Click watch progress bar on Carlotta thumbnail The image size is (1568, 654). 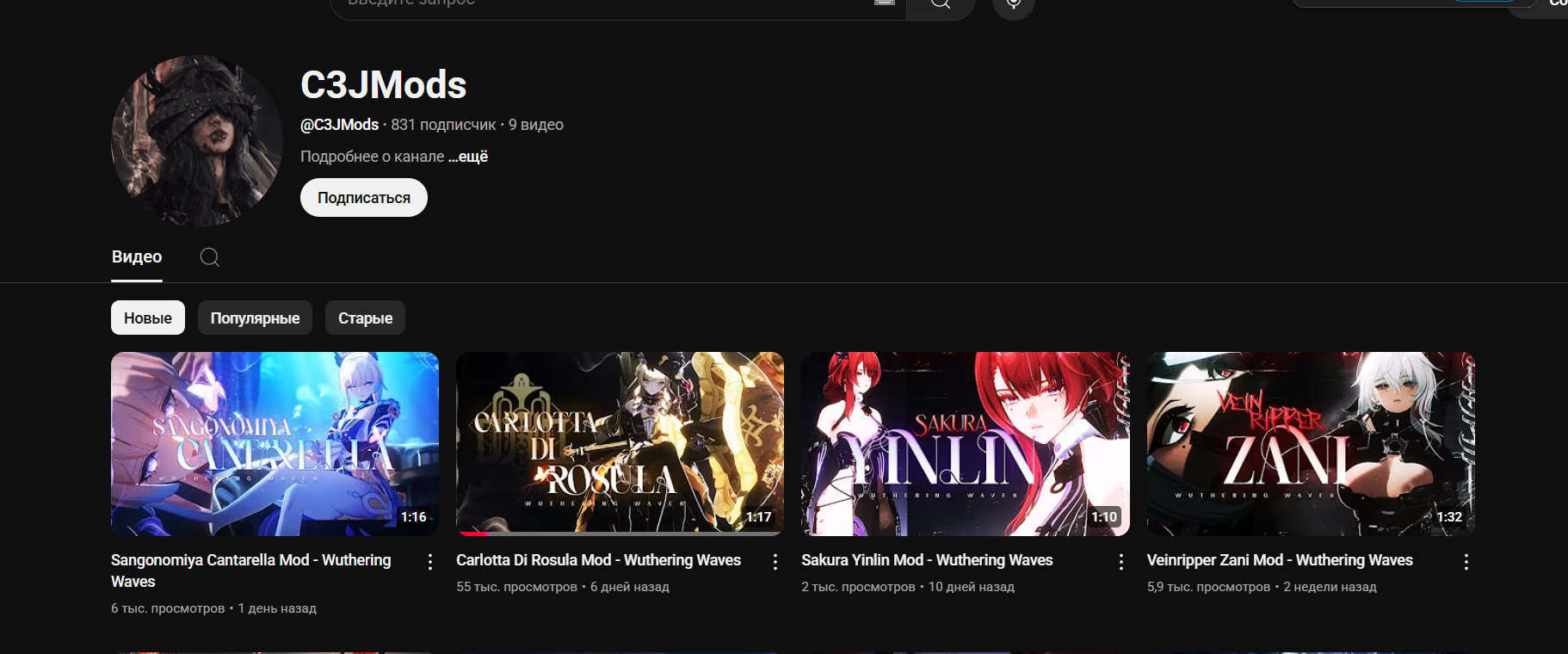[620, 534]
